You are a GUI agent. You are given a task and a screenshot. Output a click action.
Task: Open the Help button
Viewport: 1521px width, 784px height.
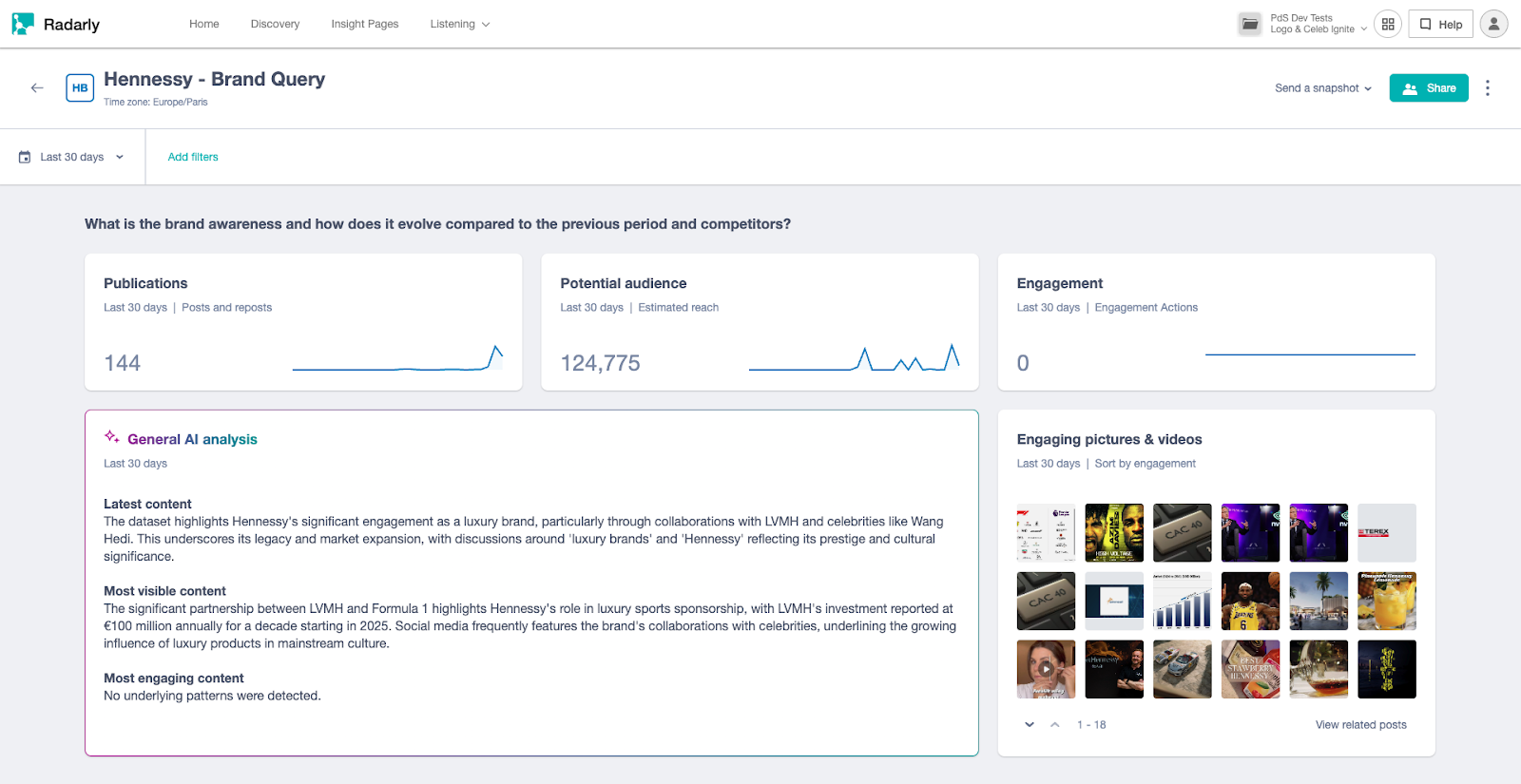(1440, 24)
